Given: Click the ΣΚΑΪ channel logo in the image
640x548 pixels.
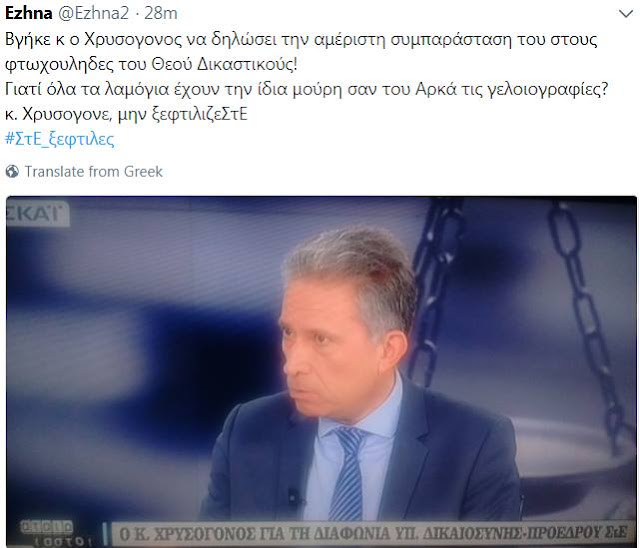Looking at the screenshot, I should [x=37, y=214].
